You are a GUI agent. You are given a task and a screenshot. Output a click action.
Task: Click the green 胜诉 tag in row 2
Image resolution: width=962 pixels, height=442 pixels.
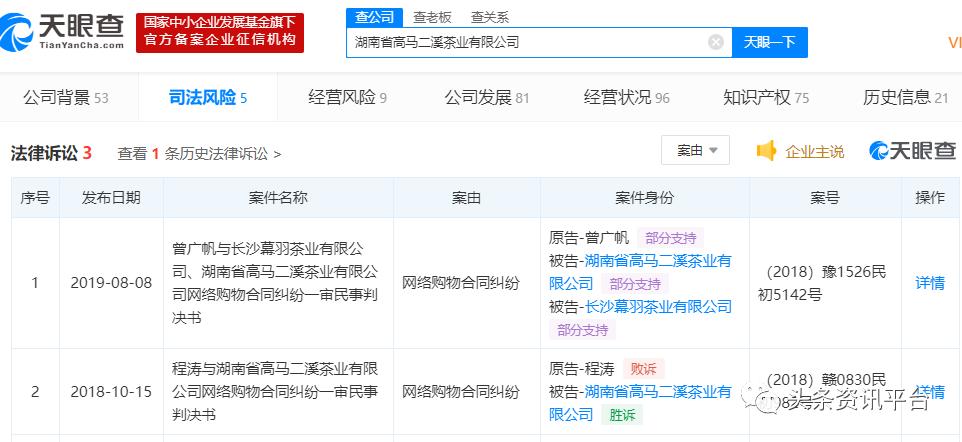(x=621, y=416)
